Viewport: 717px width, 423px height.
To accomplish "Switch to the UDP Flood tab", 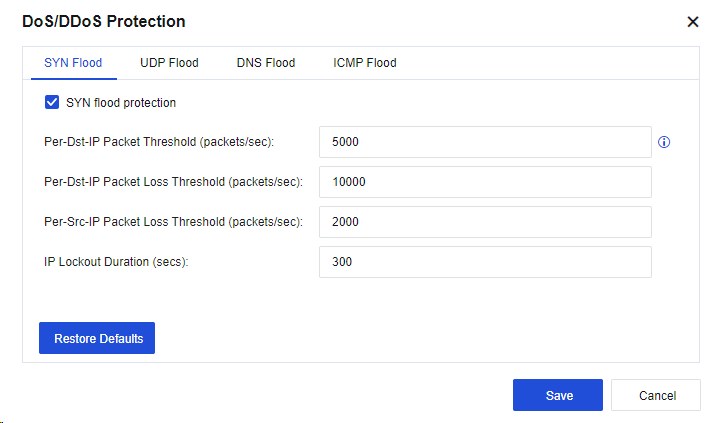I will tap(169, 63).
